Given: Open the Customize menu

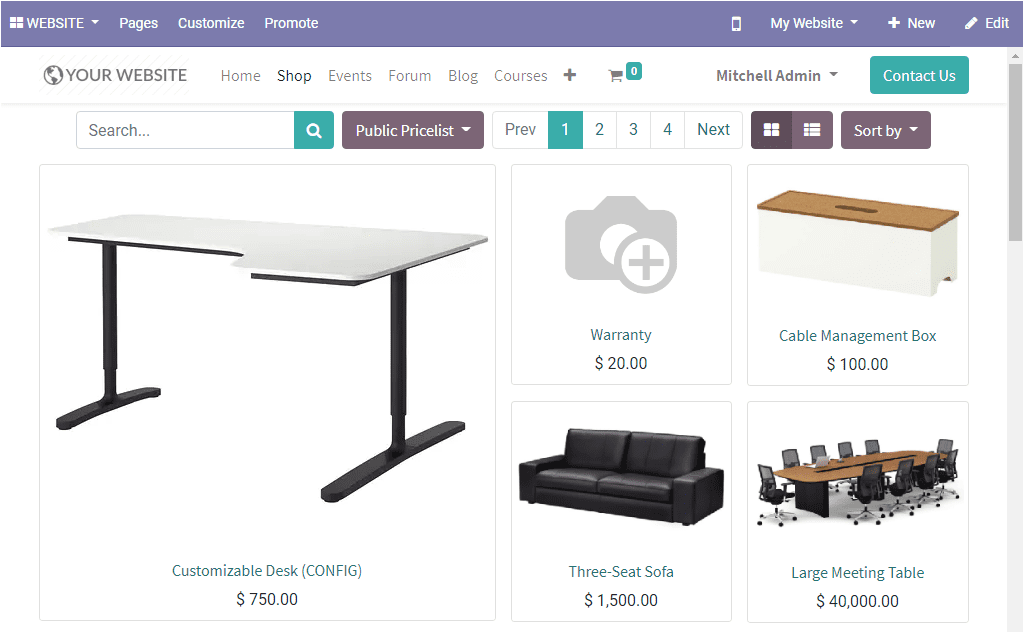Looking at the screenshot, I should click(211, 24).
